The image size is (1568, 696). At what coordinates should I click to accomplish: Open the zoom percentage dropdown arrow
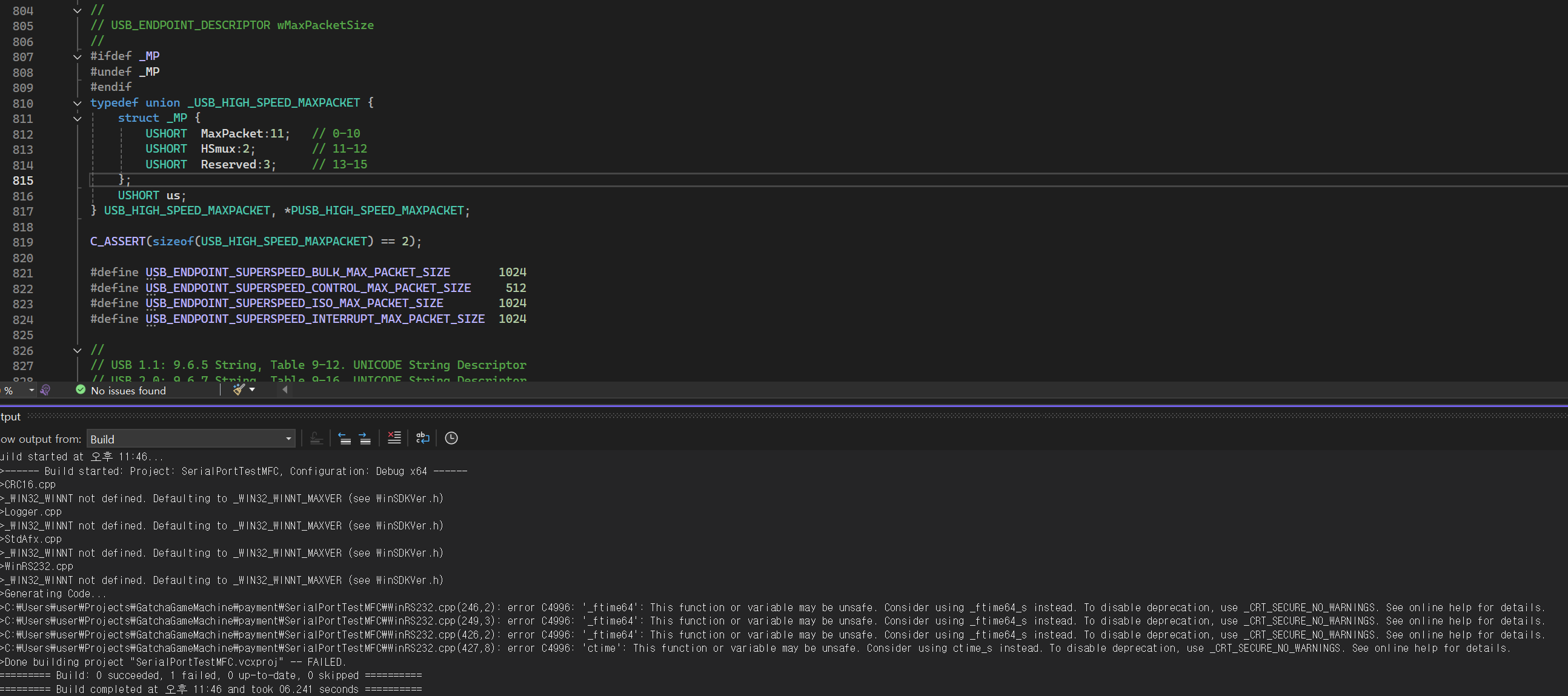pyautogui.click(x=31, y=390)
